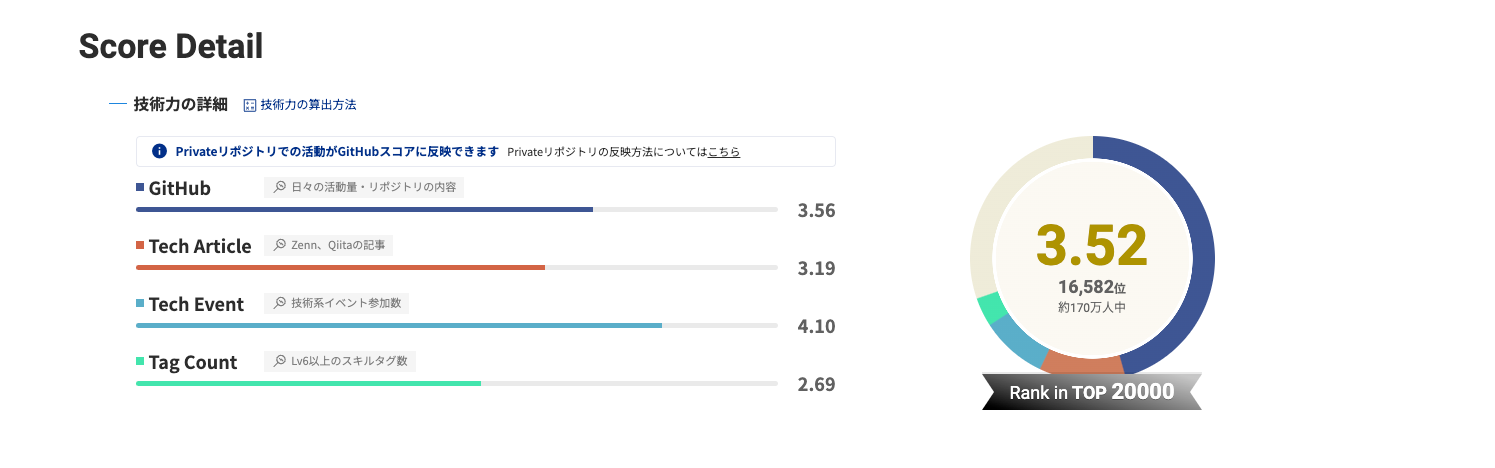Click the Rank in TOP 20000 ribbon
This screenshot has height=468, width=1495.
coord(1092,392)
